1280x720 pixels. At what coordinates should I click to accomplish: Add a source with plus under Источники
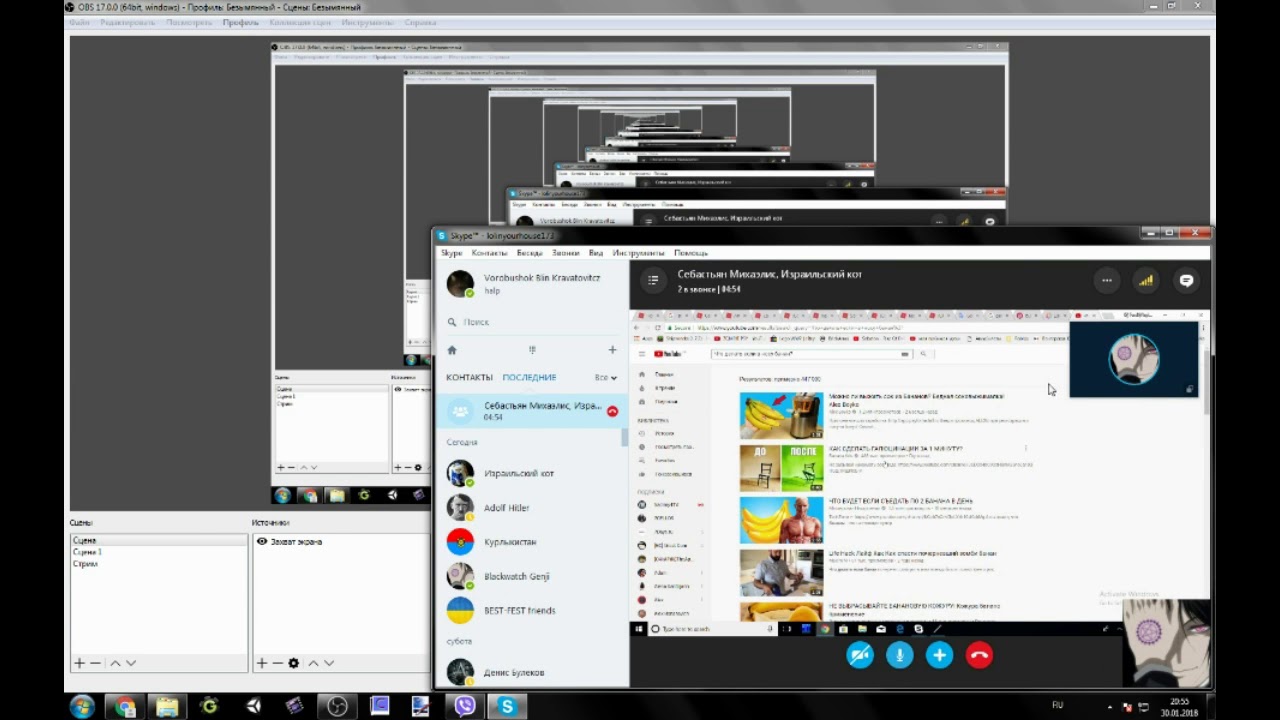[x=262, y=663]
